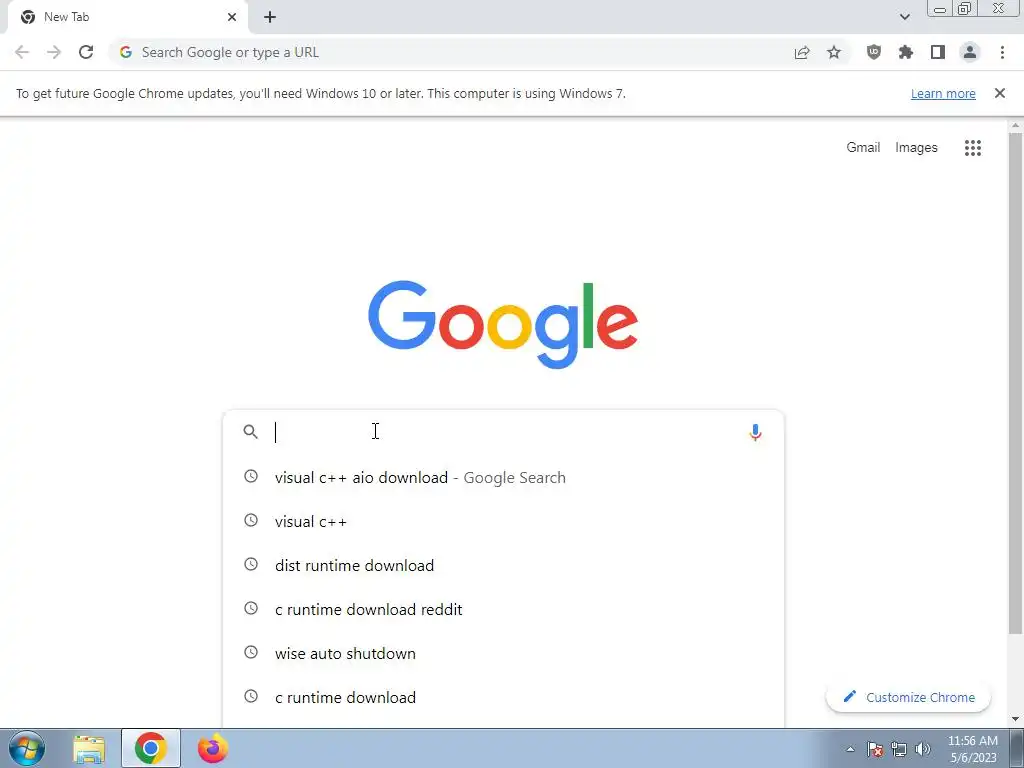The image size is (1024, 768).
Task: Click the page vertical scrollbar
Action: click(x=1015, y=383)
